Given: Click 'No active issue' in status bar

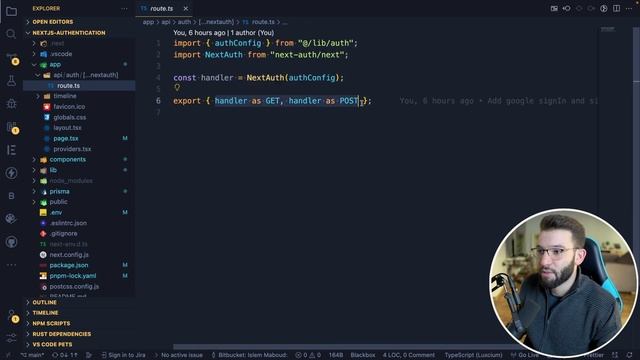Looking at the screenshot, I should tap(182, 355).
